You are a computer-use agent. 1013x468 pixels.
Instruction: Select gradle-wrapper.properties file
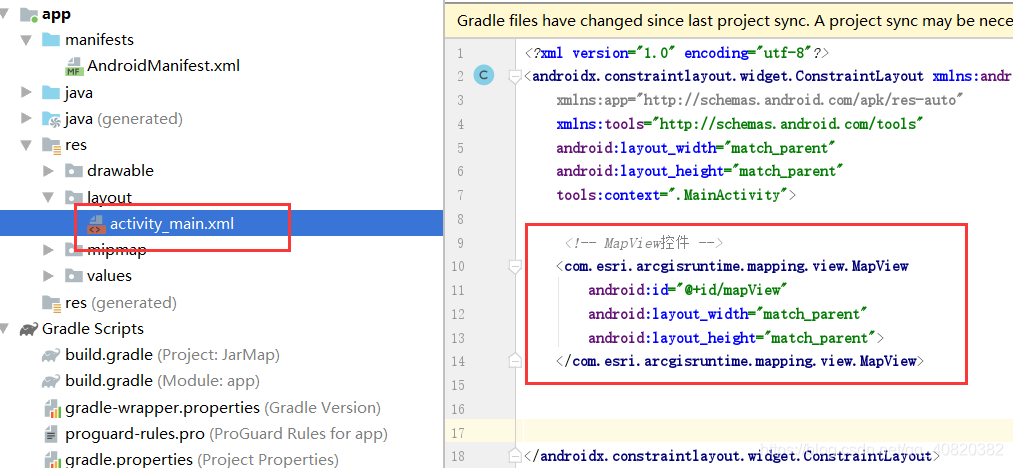[x=222, y=408]
